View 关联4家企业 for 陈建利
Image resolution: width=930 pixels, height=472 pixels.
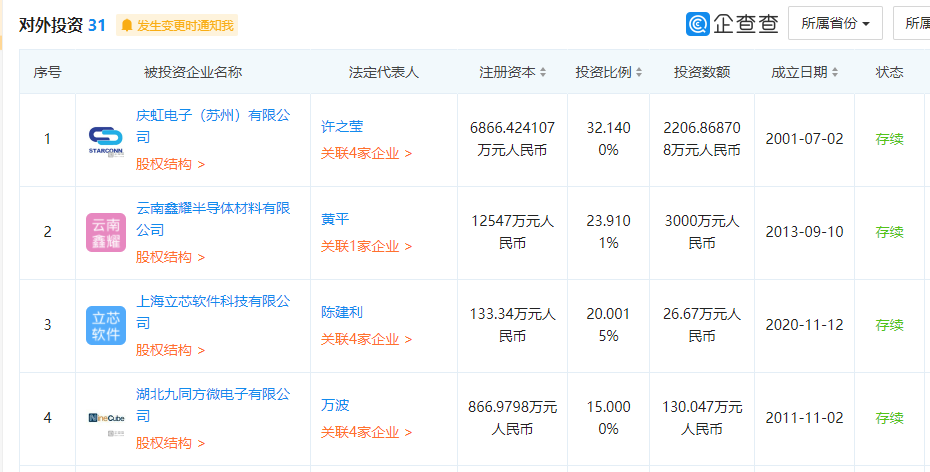tap(367, 339)
